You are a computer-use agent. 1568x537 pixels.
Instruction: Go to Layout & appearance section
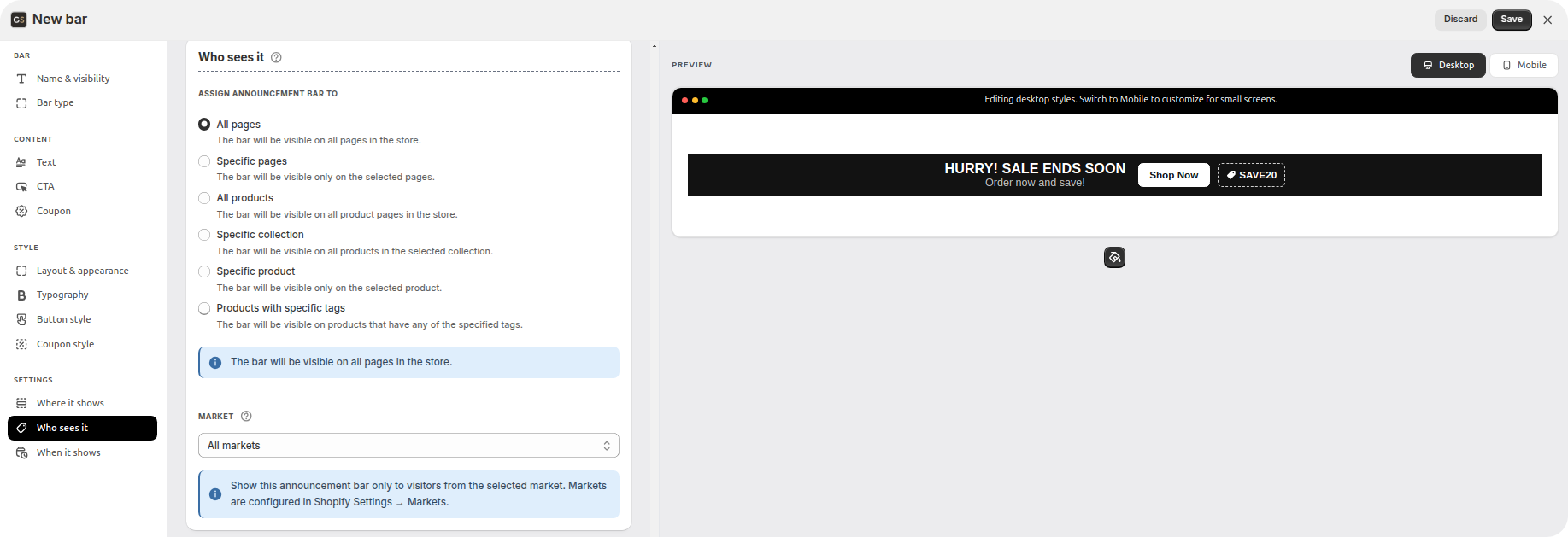(82, 271)
